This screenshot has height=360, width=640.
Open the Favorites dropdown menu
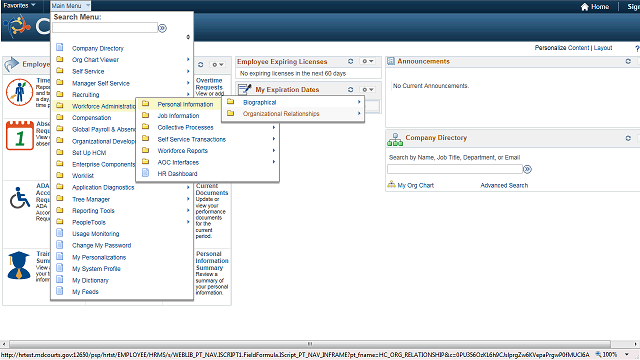(19, 5)
